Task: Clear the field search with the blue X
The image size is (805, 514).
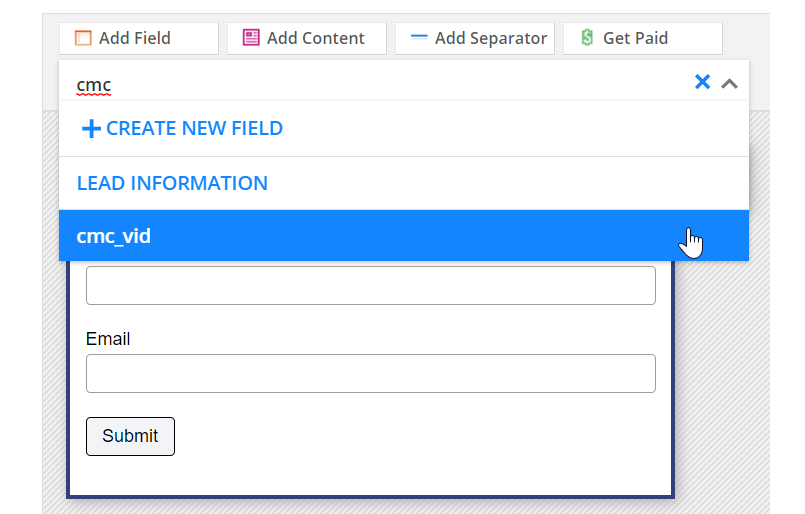Action: click(x=702, y=82)
